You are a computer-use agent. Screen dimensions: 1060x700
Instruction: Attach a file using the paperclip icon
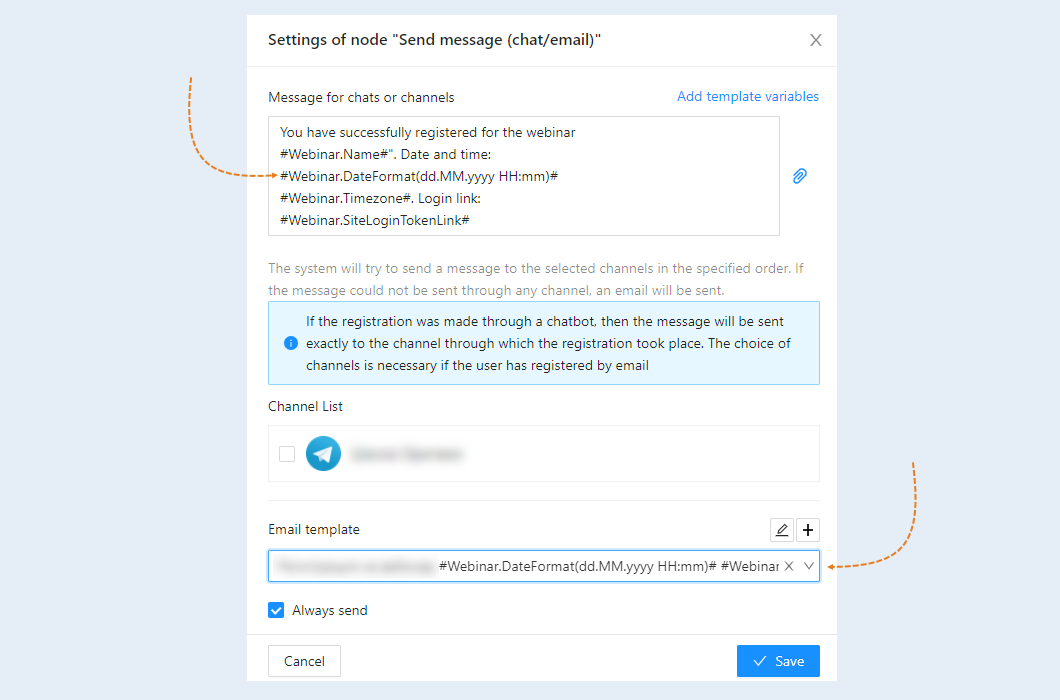(x=800, y=176)
